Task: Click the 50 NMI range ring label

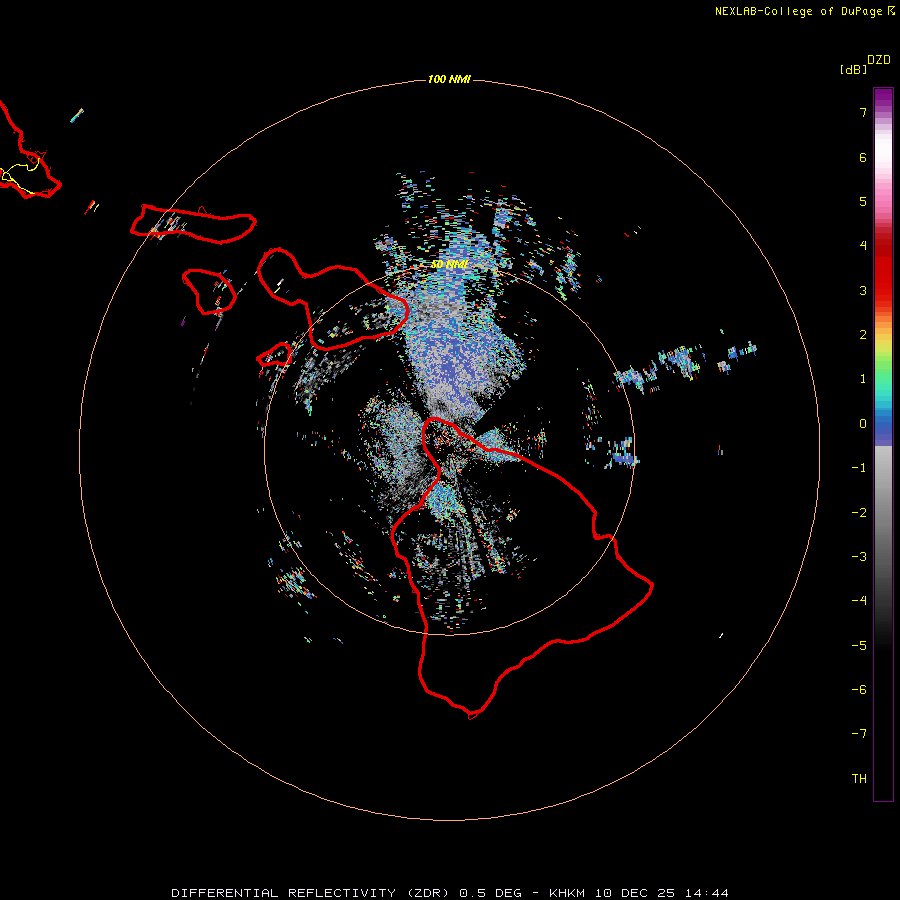Action: 449,264
